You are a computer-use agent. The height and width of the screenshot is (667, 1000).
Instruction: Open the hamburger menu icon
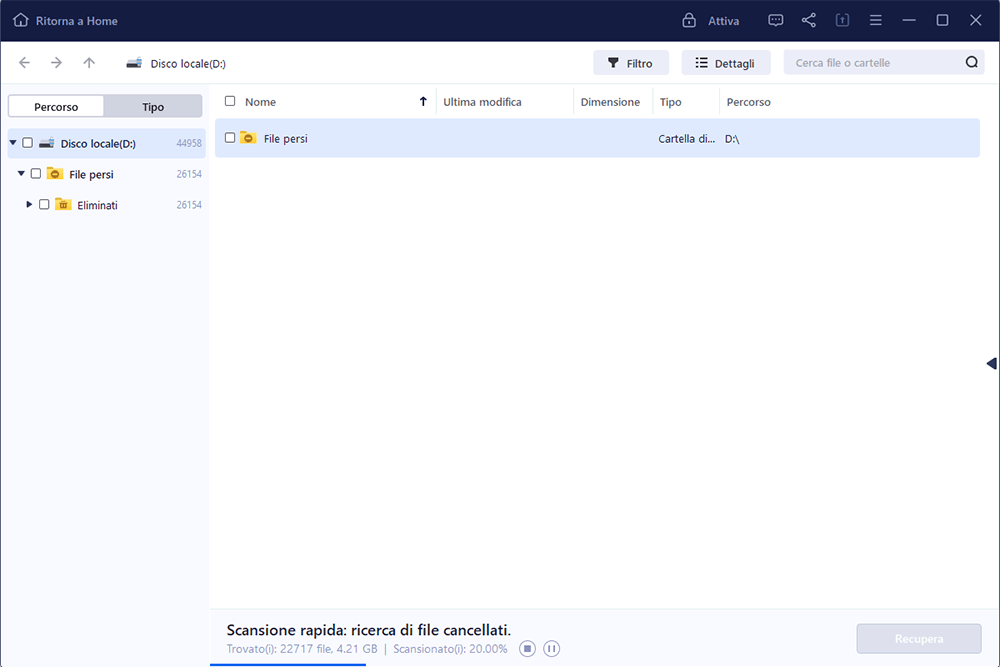876,20
